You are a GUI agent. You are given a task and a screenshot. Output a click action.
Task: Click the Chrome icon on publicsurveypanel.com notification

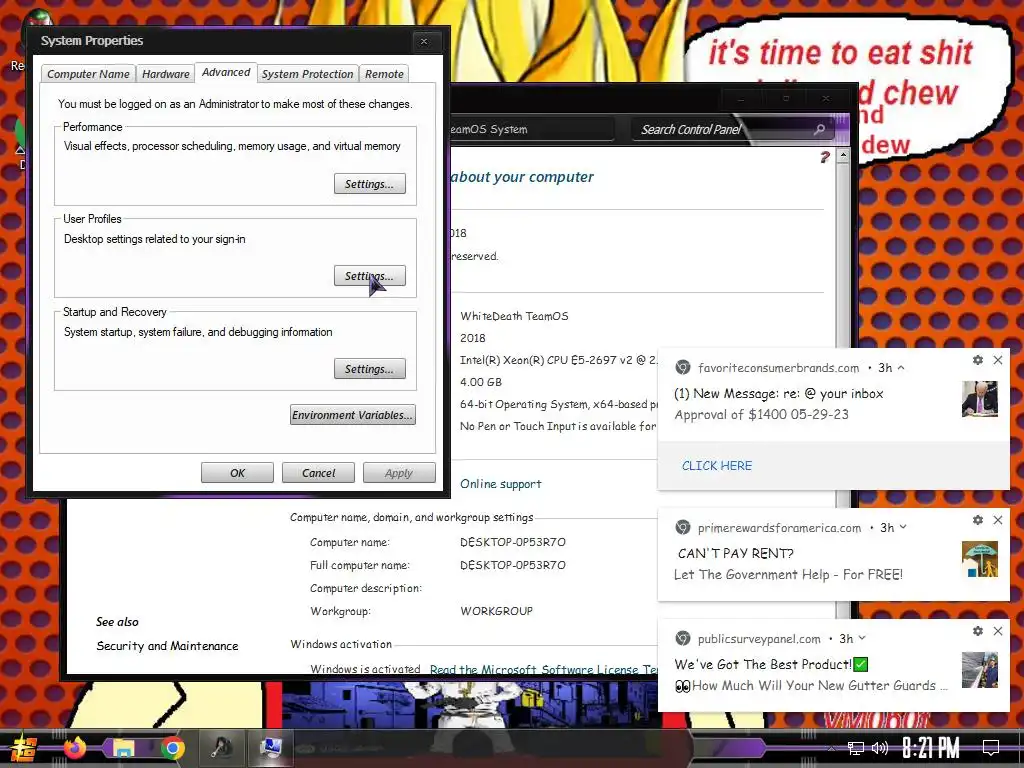point(682,639)
